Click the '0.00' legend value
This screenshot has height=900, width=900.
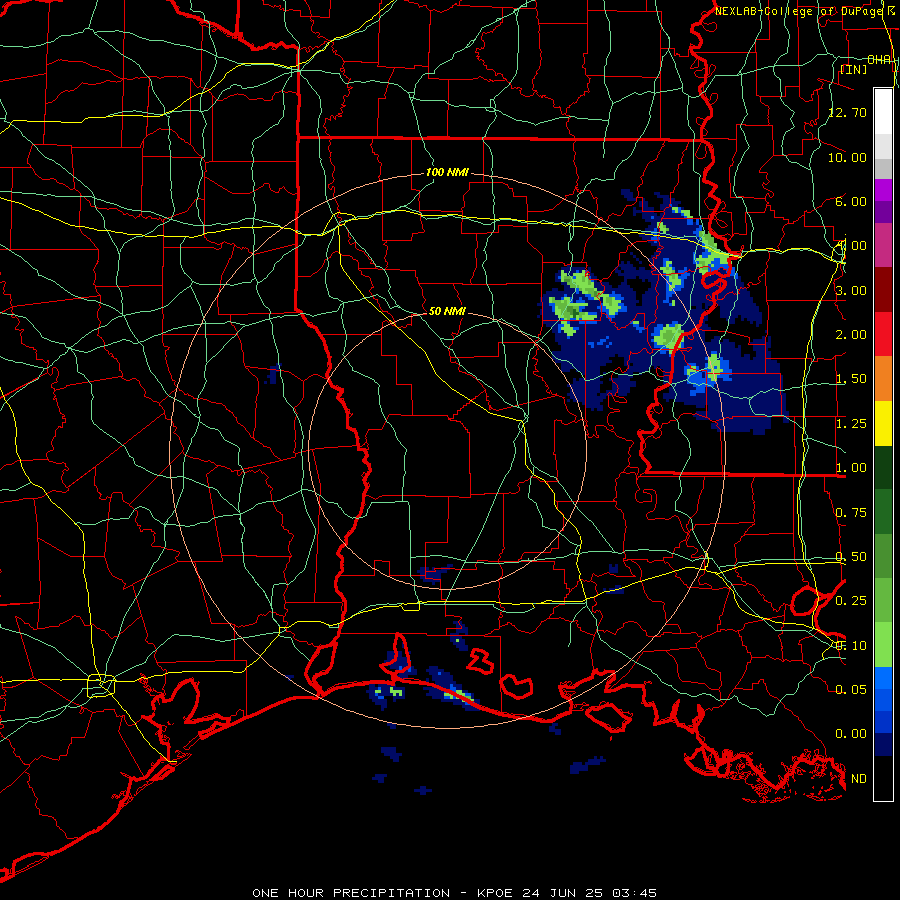(851, 734)
